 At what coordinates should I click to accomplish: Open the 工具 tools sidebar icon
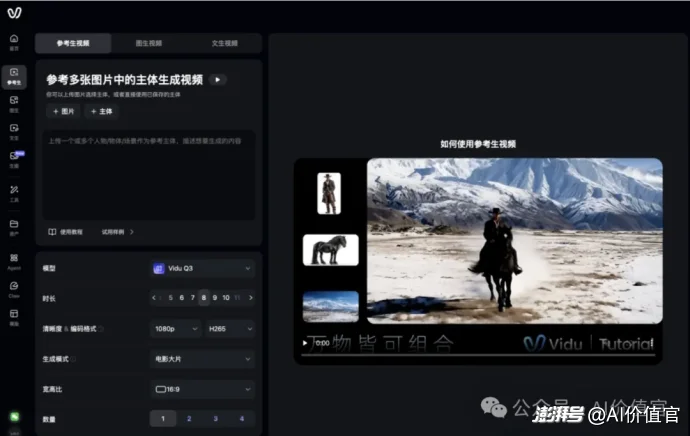14,192
